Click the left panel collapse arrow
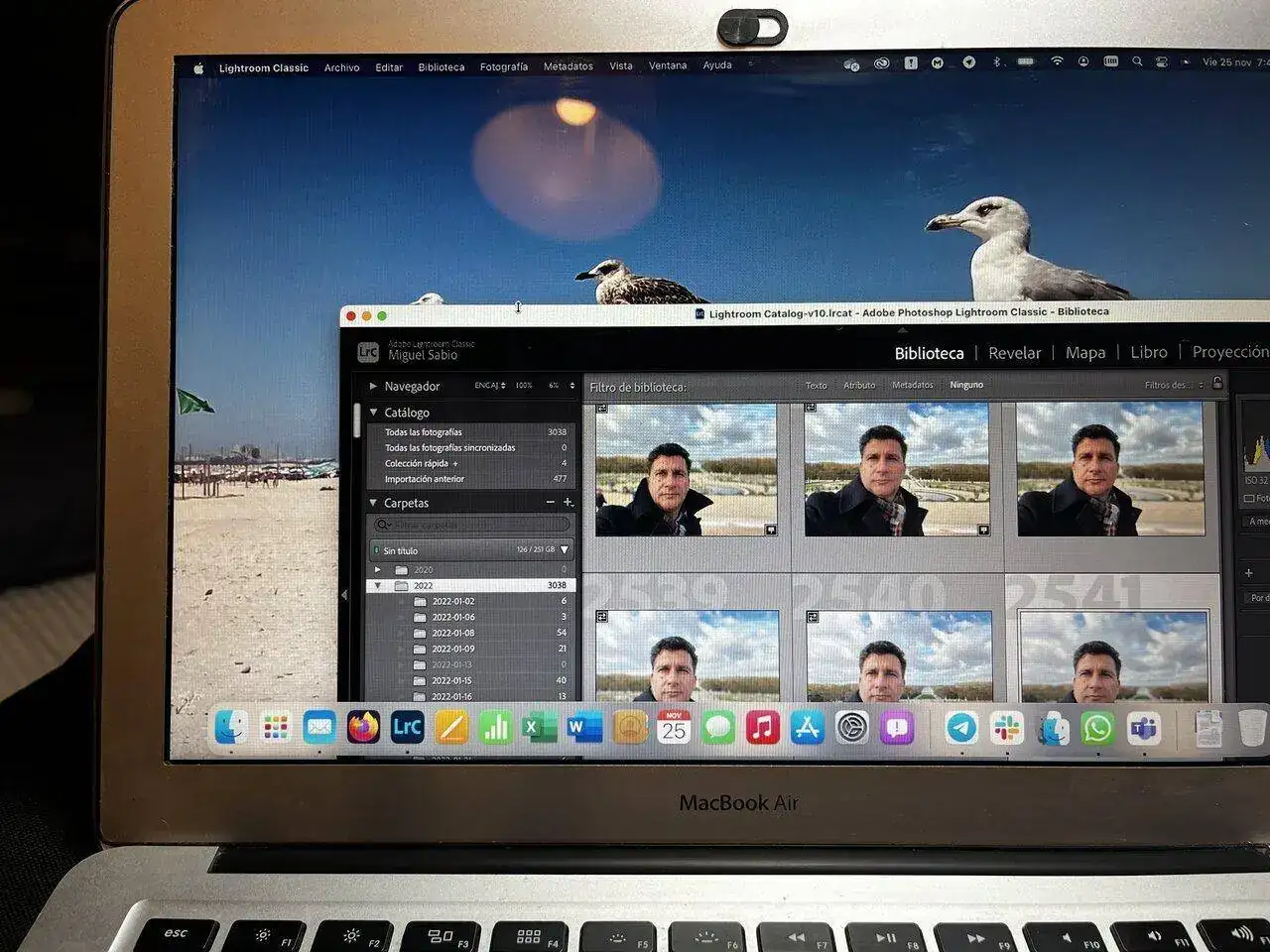Image resolution: width=1270 pixels, height=952 pixels. click(x=344, y=595)
